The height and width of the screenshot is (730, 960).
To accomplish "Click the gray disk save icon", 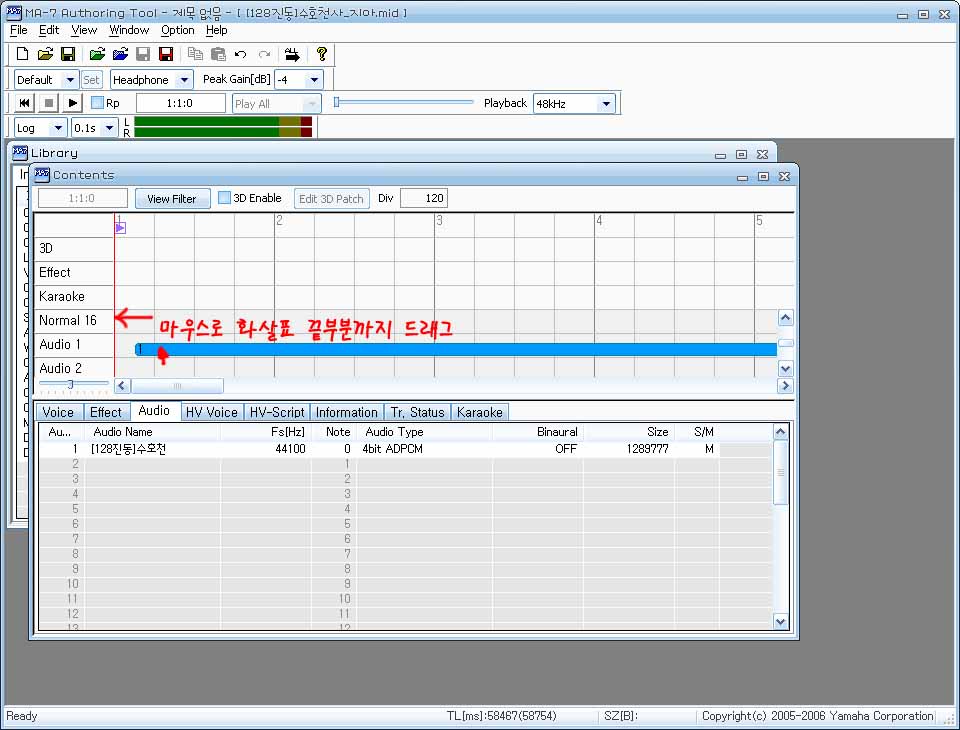I will point(143,54).
